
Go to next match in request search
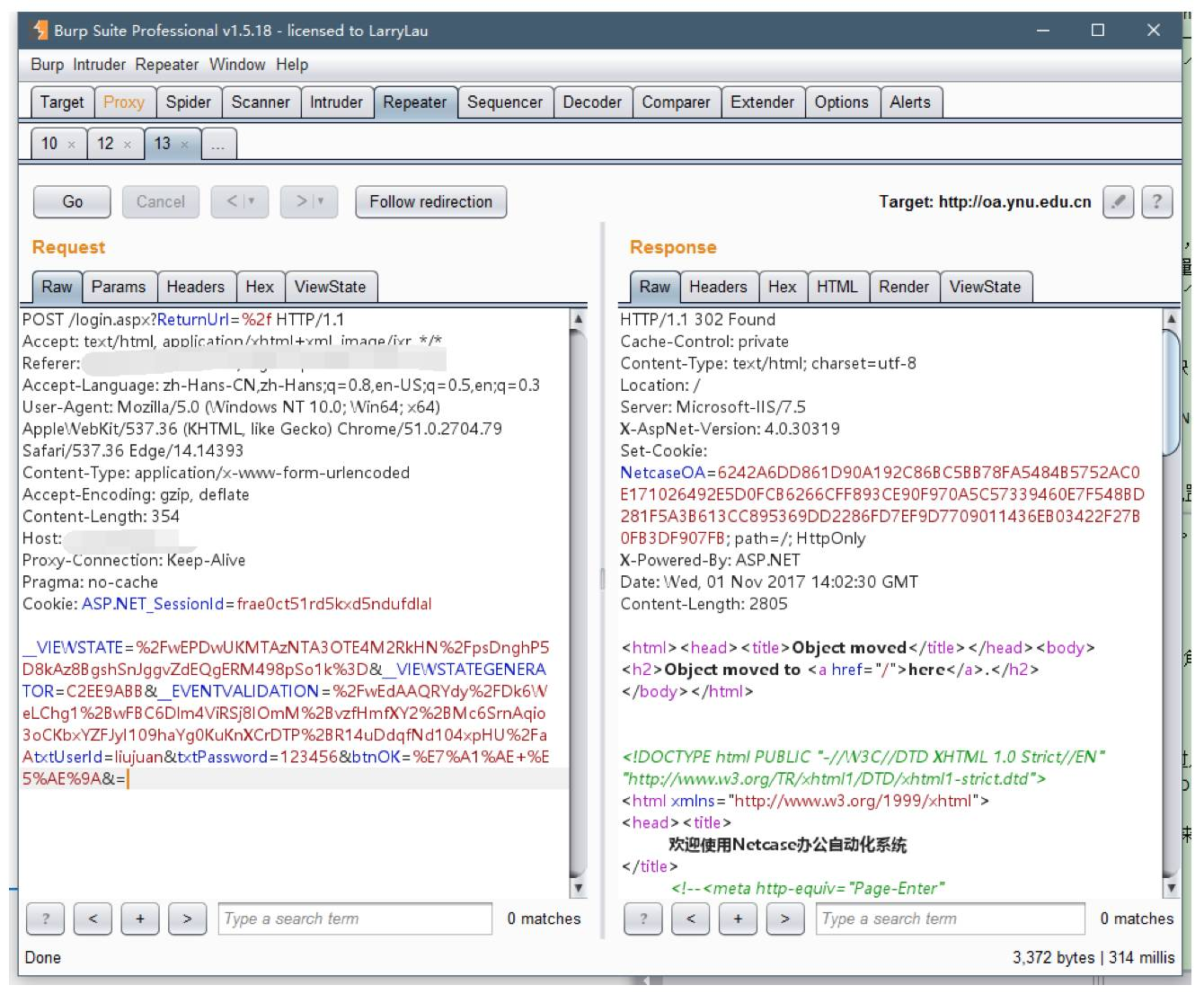pos(187,919)
